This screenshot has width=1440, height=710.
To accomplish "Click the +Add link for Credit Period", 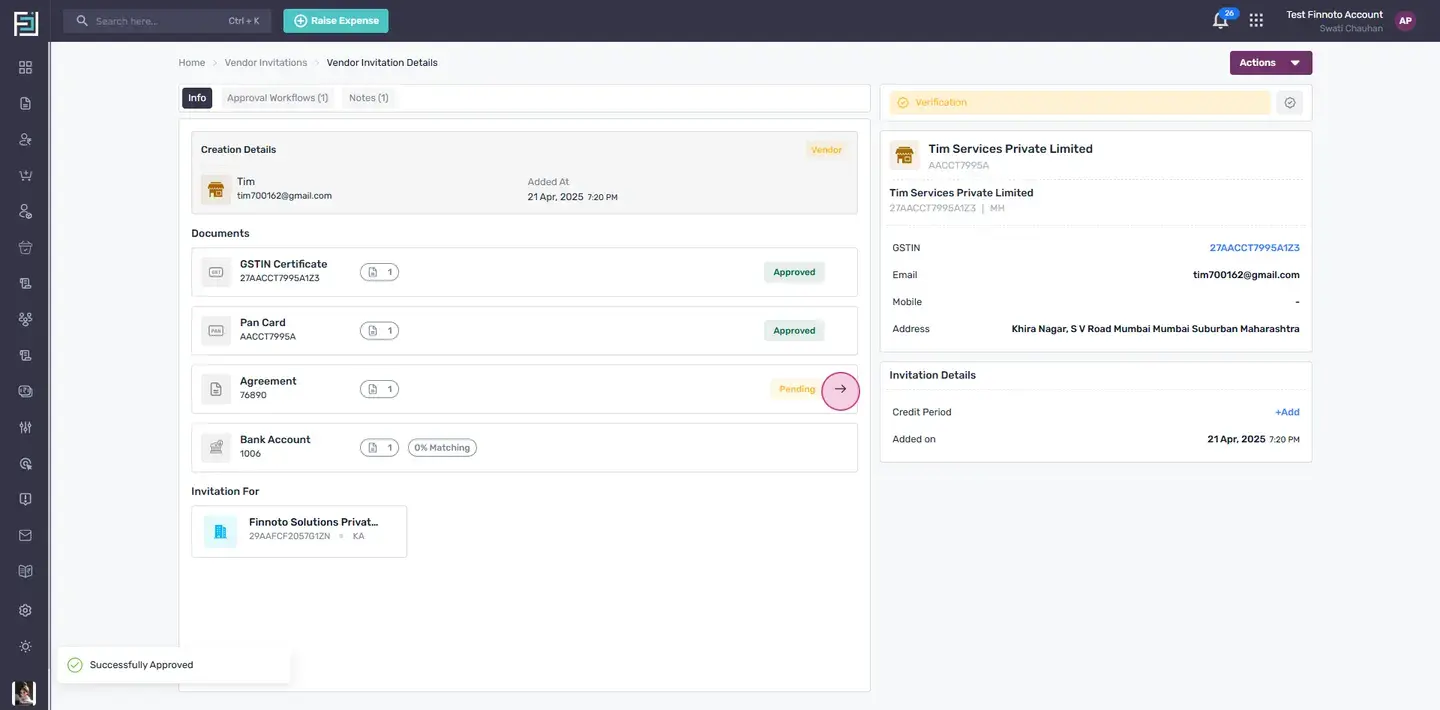I will 1287,412.
